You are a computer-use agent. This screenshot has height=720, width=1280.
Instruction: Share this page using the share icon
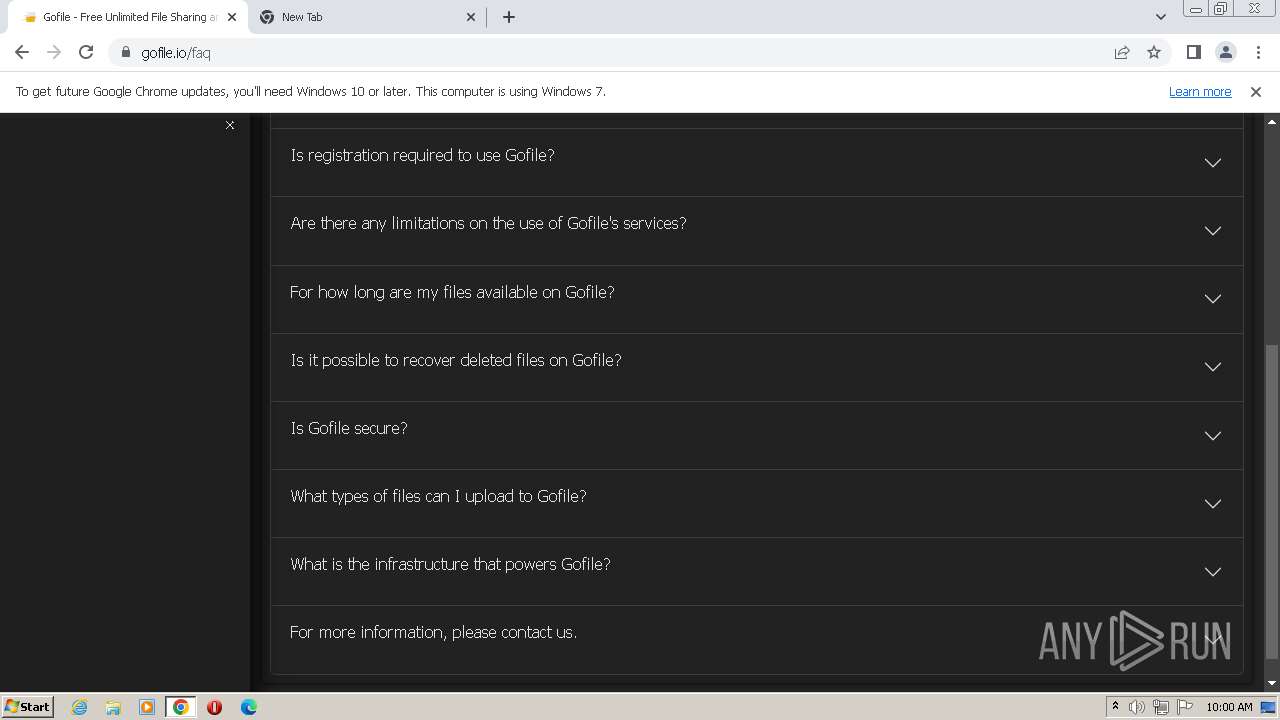(x=1122, y=52)
